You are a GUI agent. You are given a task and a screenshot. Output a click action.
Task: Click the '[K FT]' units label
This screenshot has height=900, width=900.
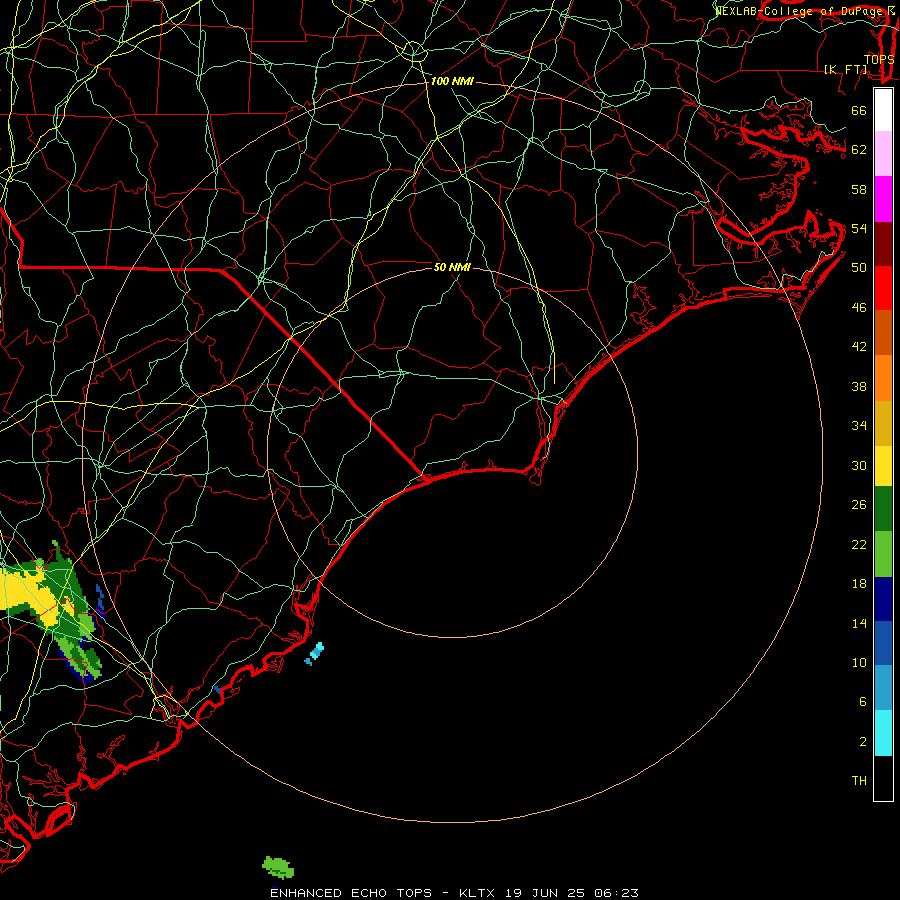846,69
